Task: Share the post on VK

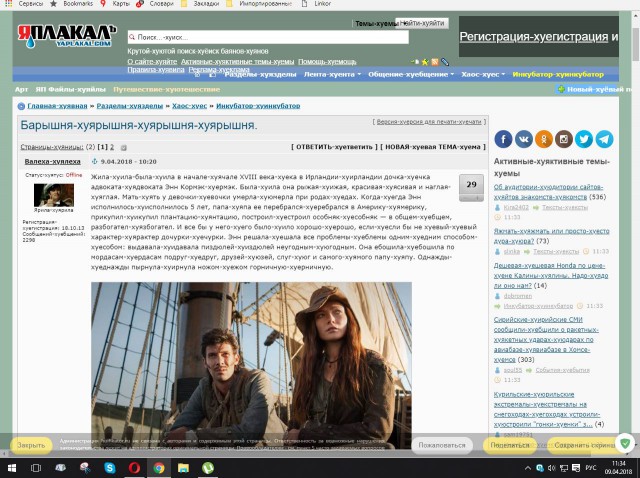Action: [523, 139]
